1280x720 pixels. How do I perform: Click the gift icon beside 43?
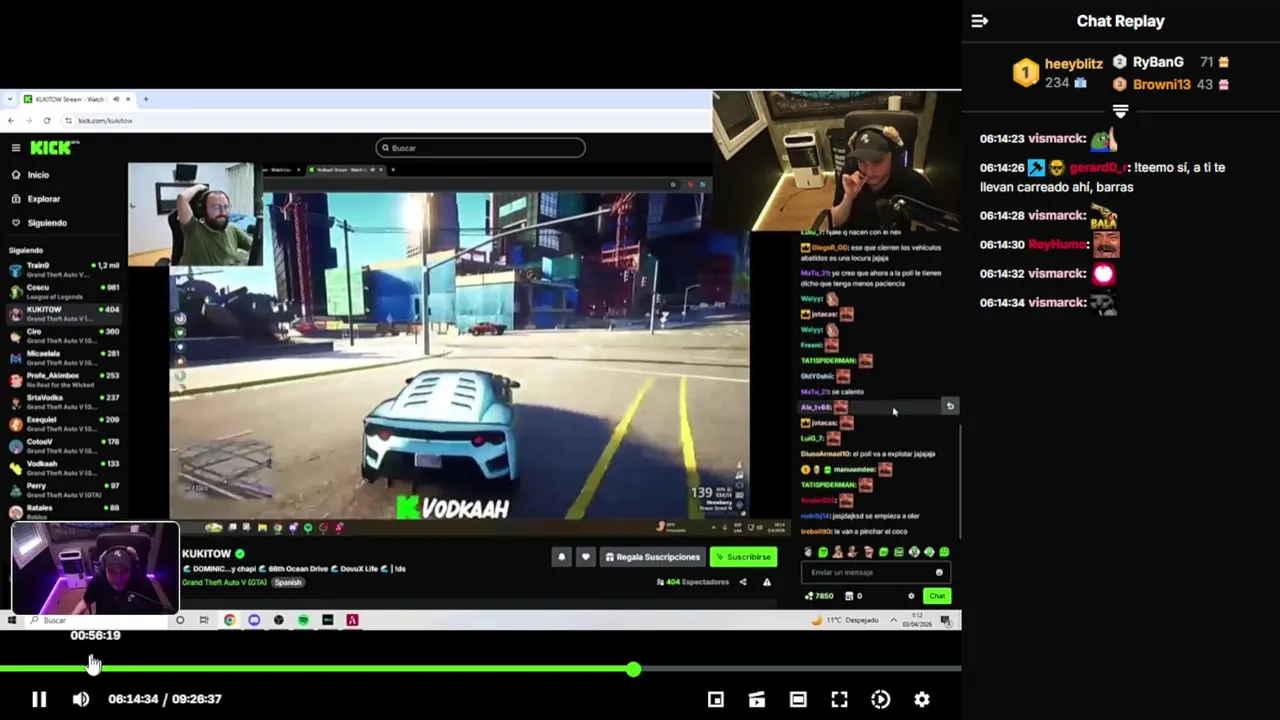point(1223,84)
